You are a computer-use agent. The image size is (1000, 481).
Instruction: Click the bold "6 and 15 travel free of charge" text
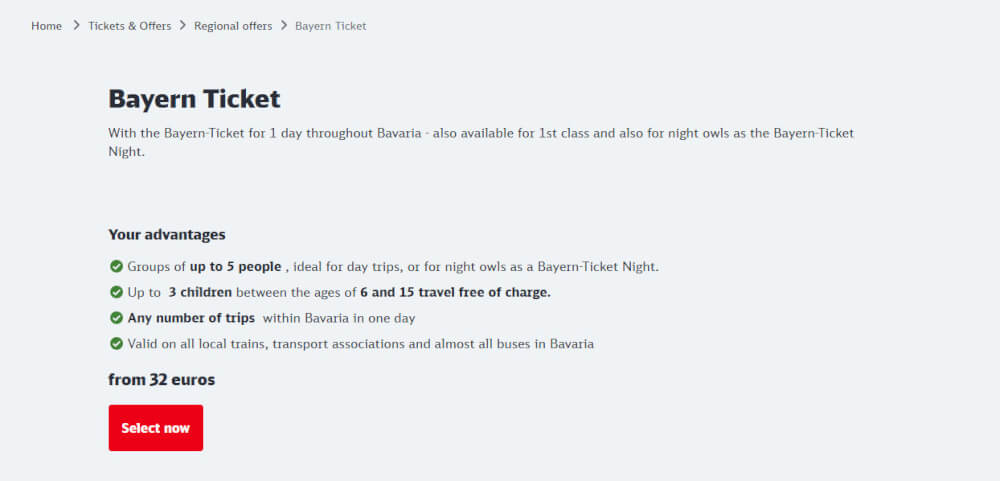point(455,293)
